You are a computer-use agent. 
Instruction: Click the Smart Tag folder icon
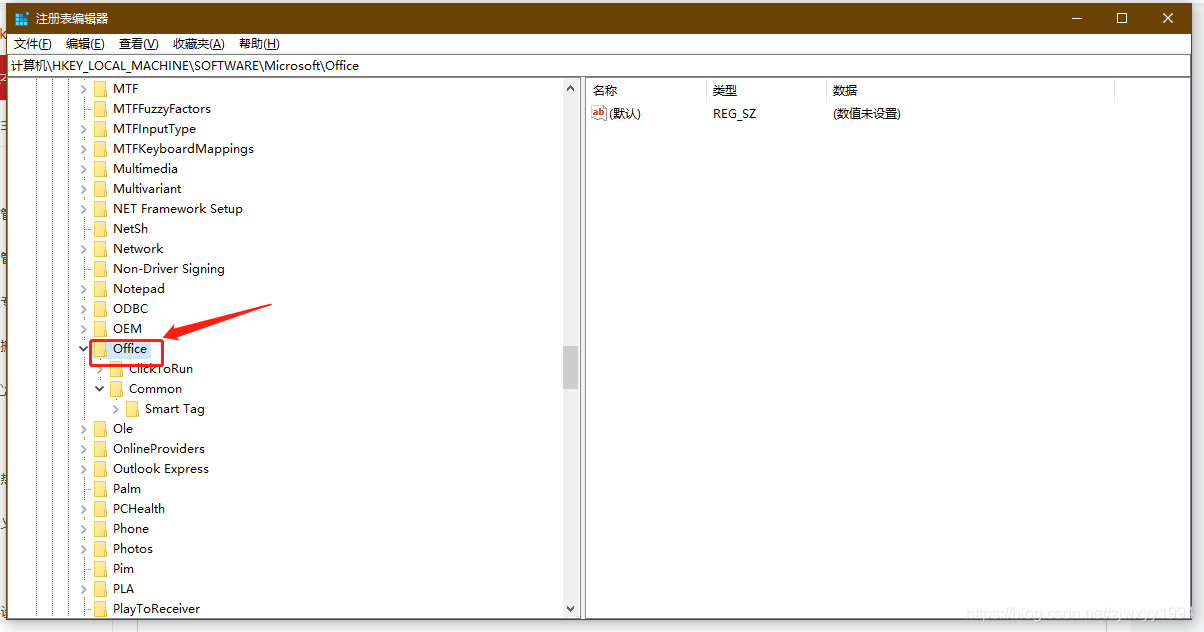click(132, 409)
